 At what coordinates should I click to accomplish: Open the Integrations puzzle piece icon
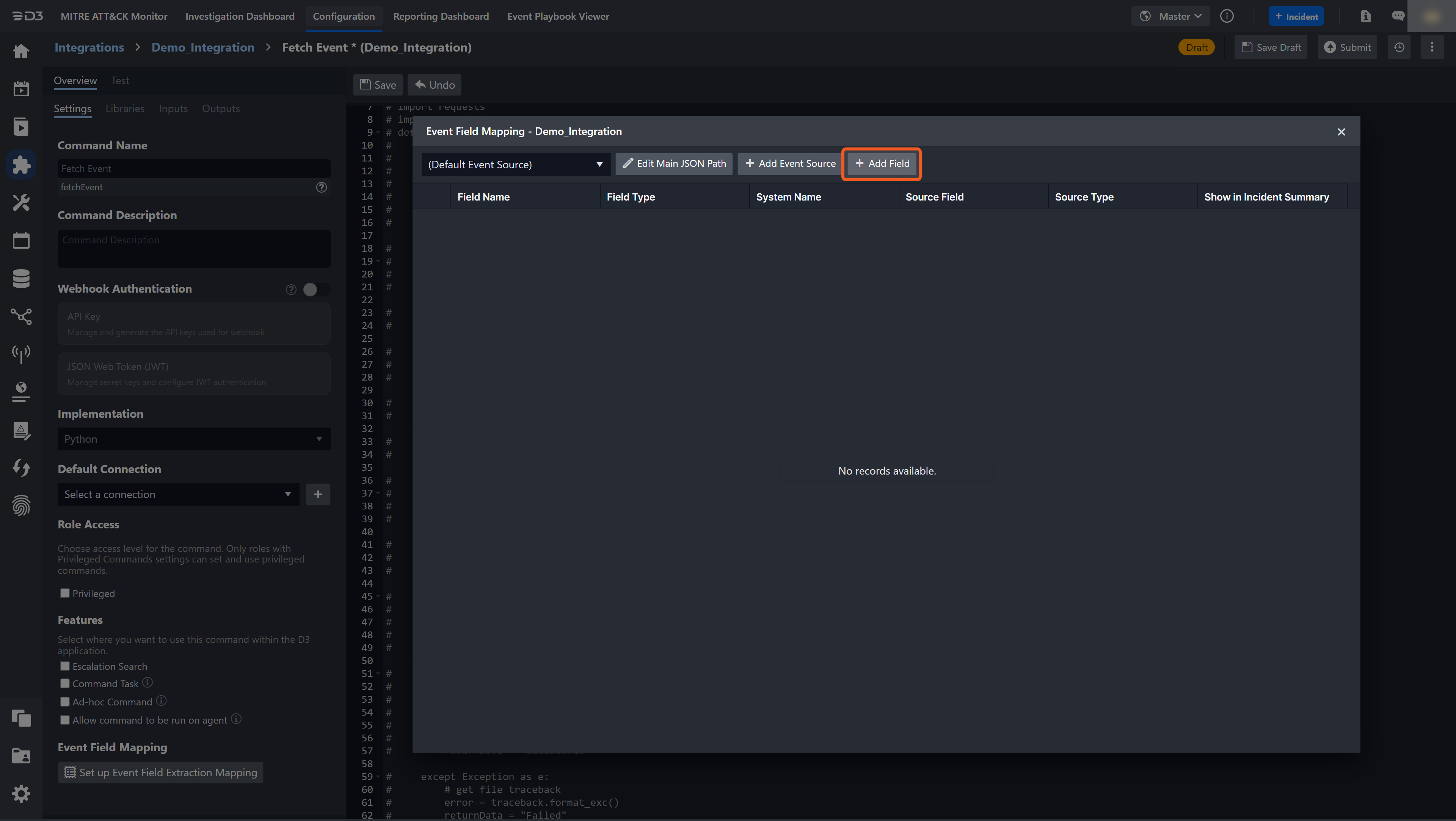(x=21, y=165)
